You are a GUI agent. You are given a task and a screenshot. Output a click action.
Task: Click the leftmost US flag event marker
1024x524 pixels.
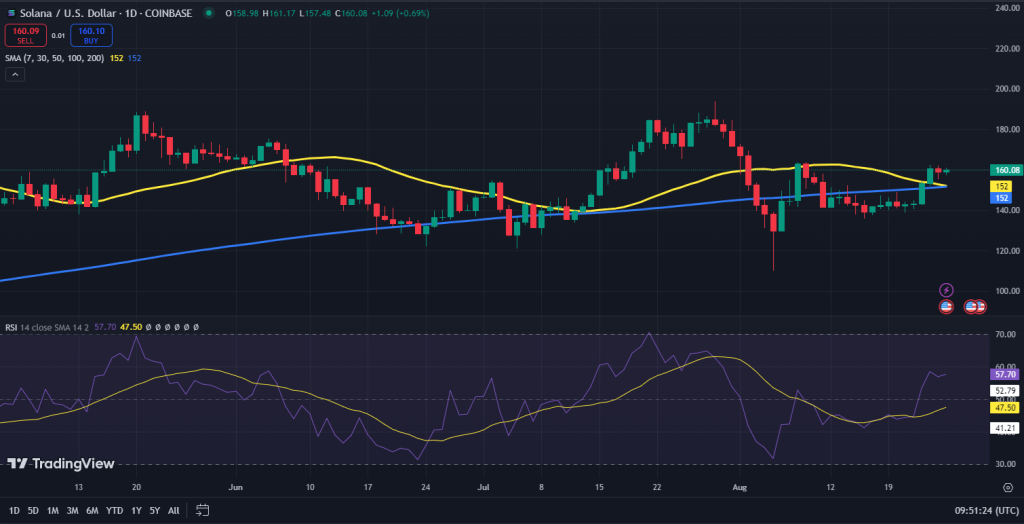pyautogui.click(x=946, y=306)
